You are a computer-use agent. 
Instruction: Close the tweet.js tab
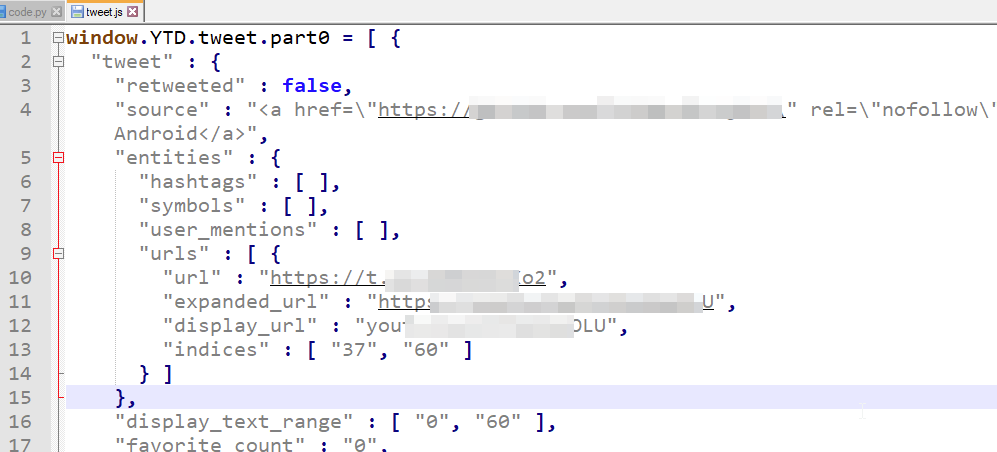click(132, 11)
